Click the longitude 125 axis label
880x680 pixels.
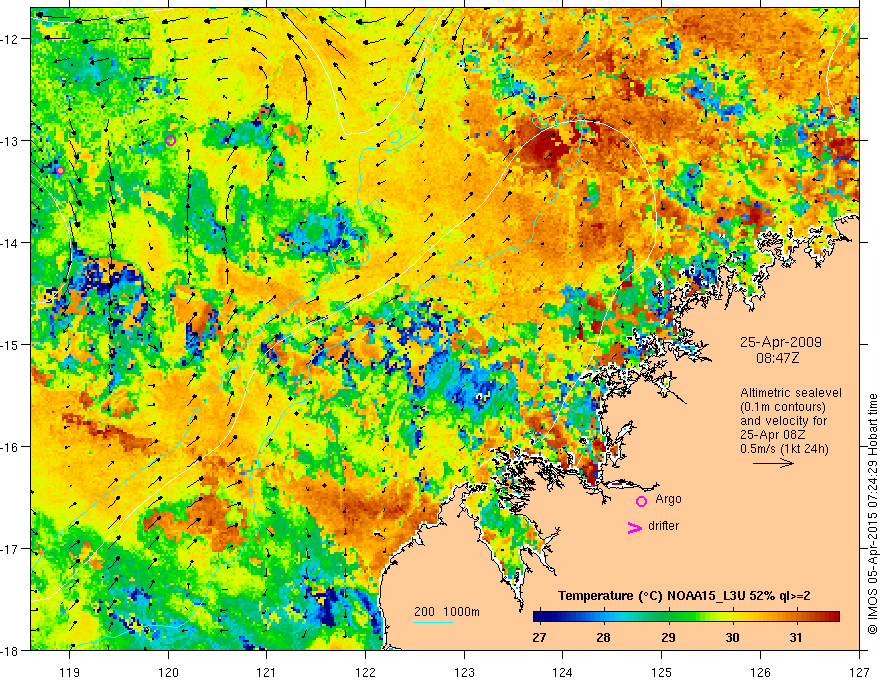tap(662, 672)
